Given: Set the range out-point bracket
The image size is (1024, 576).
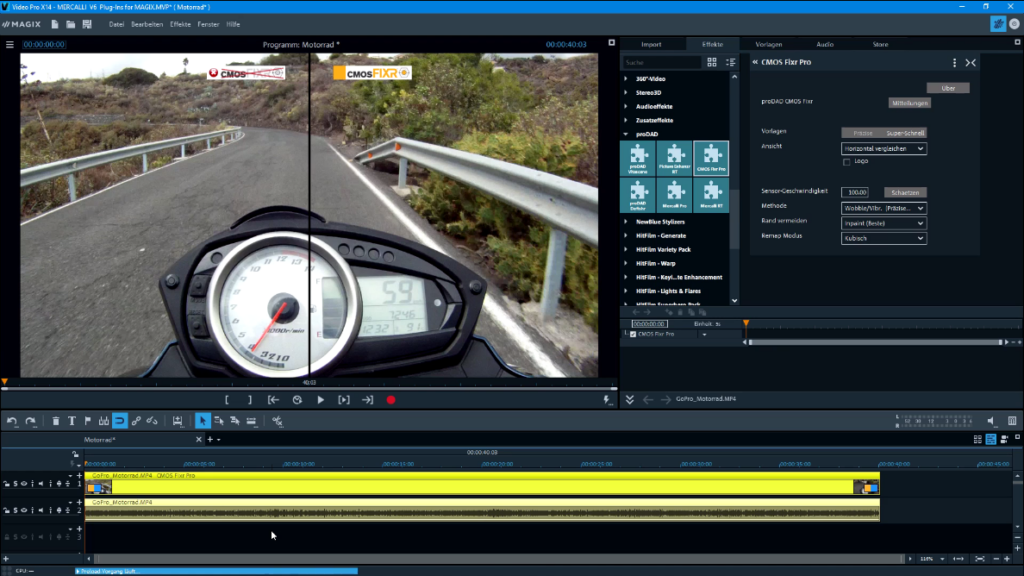Looking at the screenshot, I should 249,400.
